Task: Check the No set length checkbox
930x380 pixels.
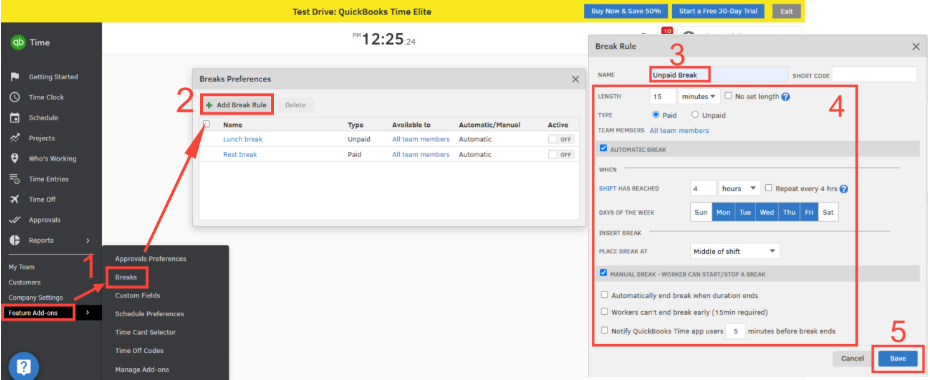Action: point(728,96)
